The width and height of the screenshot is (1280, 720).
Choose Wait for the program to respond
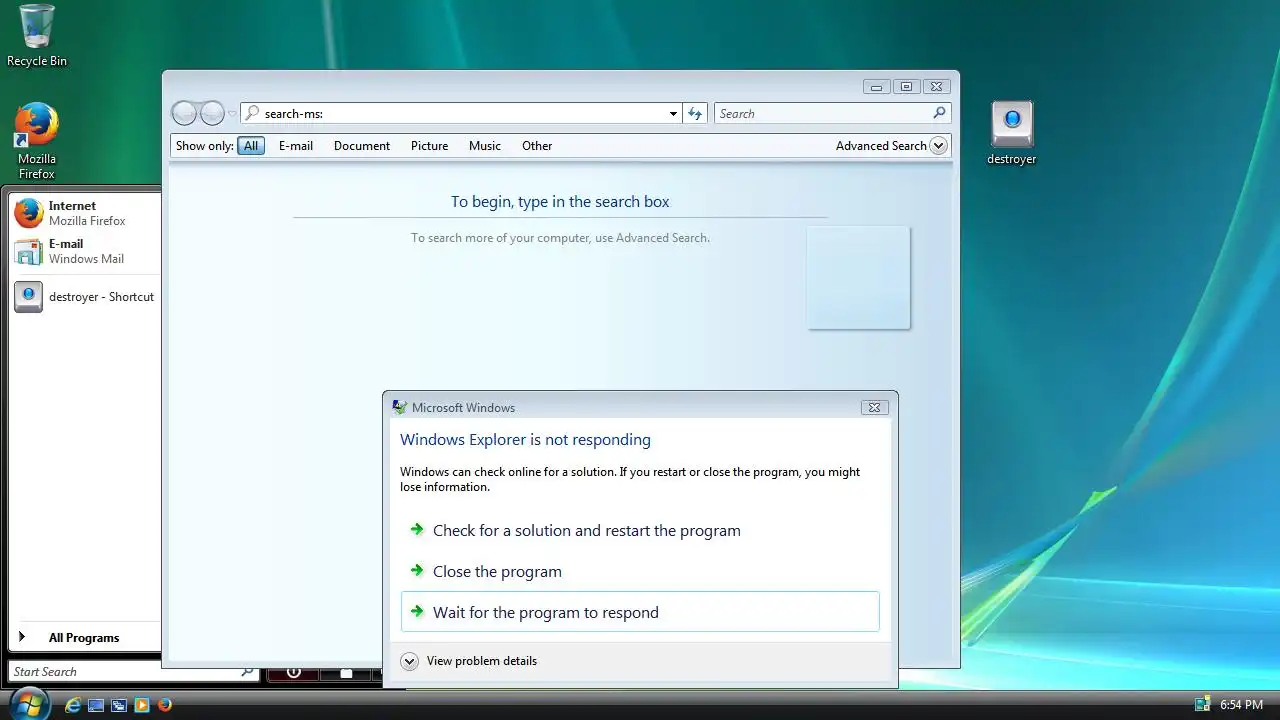point(640,612)
